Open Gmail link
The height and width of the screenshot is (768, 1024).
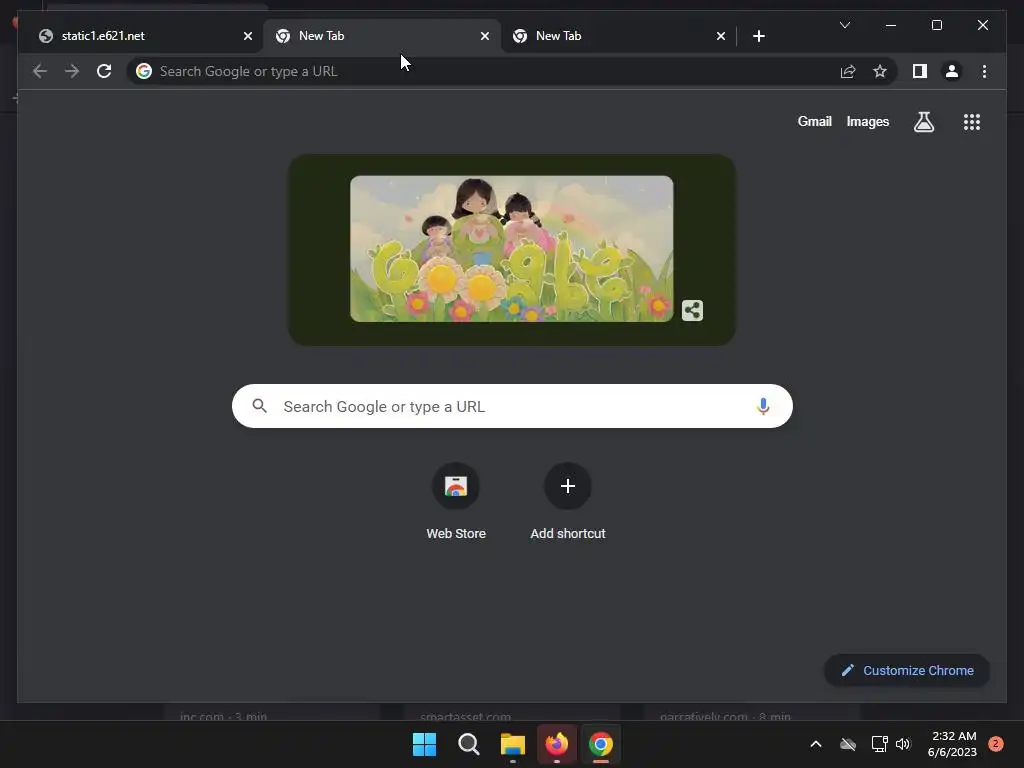(x=814, y=121)
